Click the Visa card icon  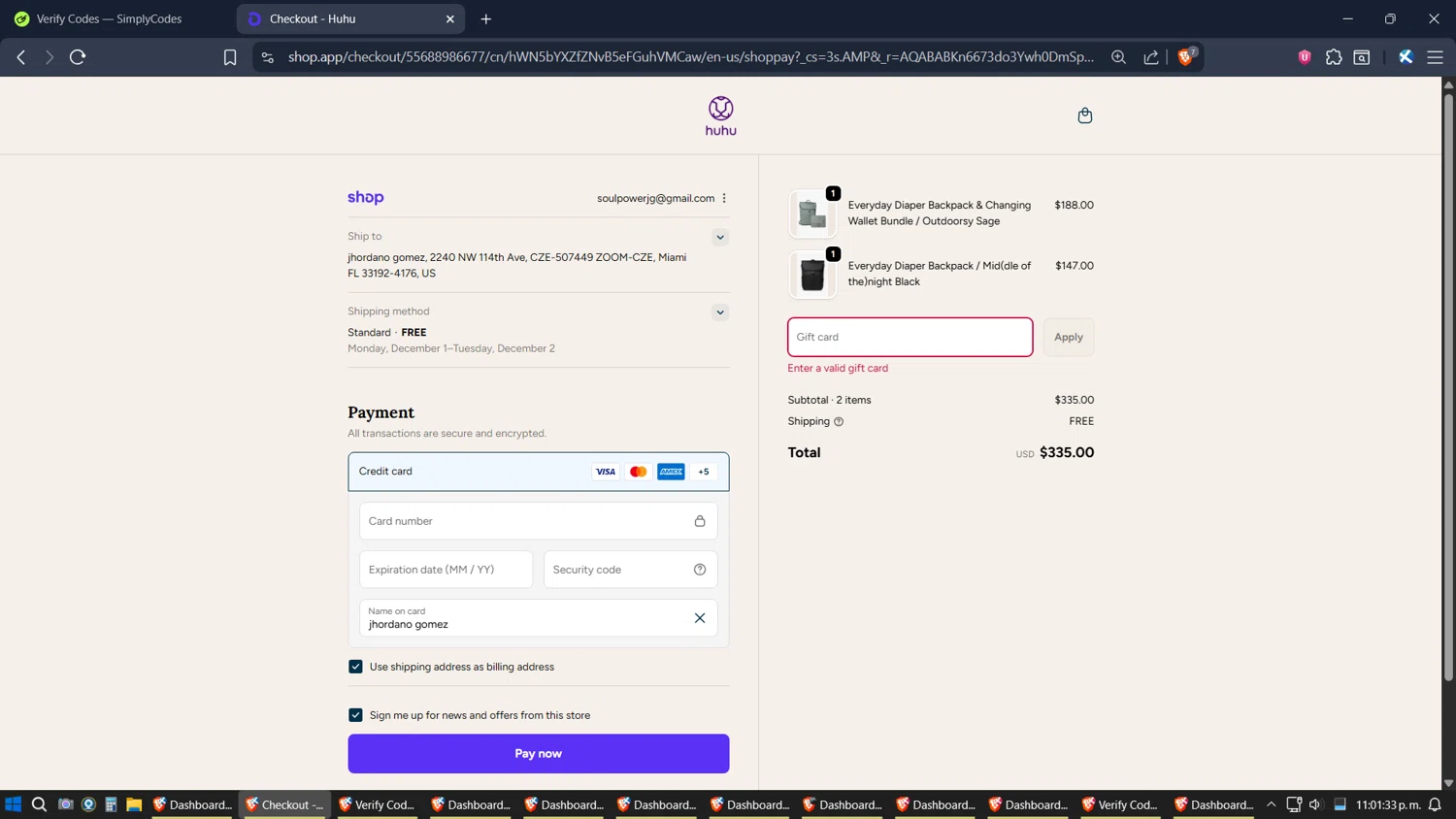click(x=606, y=472)
